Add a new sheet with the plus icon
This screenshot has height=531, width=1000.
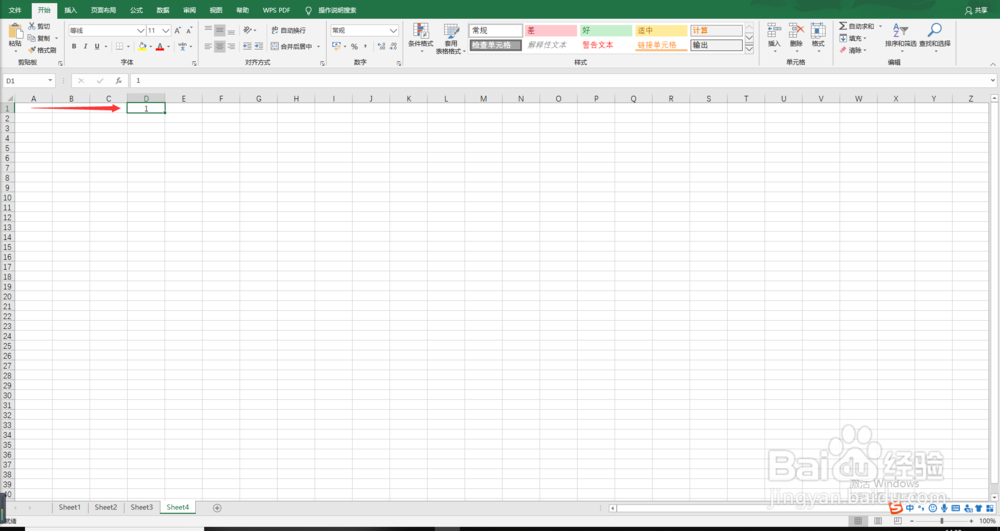(x=217, y=507)
